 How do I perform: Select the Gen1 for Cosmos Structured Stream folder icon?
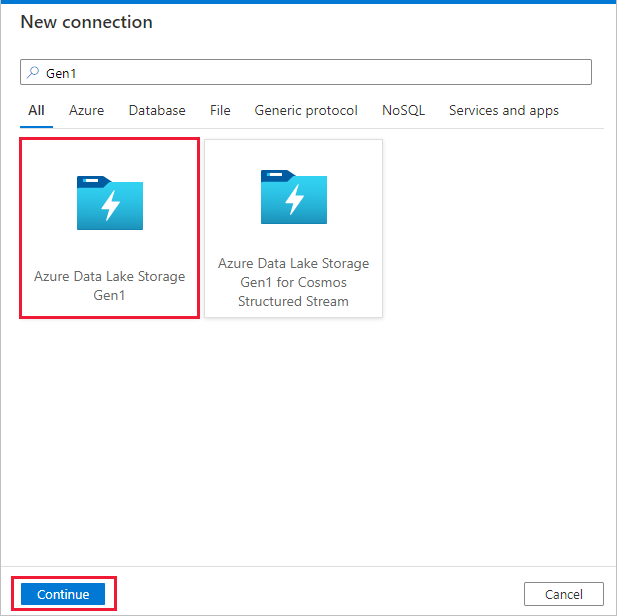point(294,197)
